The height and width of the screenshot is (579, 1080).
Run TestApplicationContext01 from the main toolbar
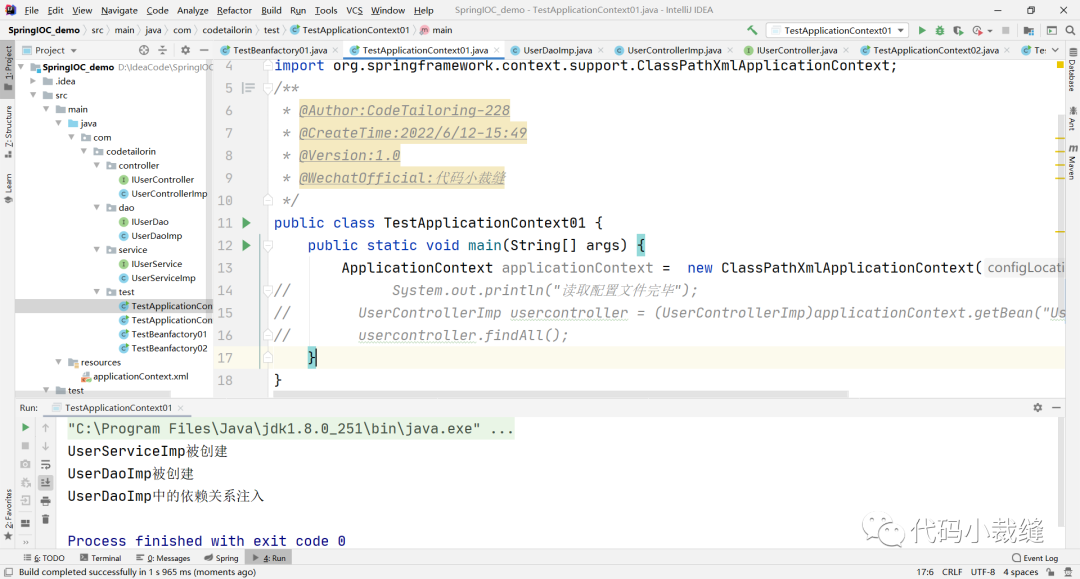point(922,30)
